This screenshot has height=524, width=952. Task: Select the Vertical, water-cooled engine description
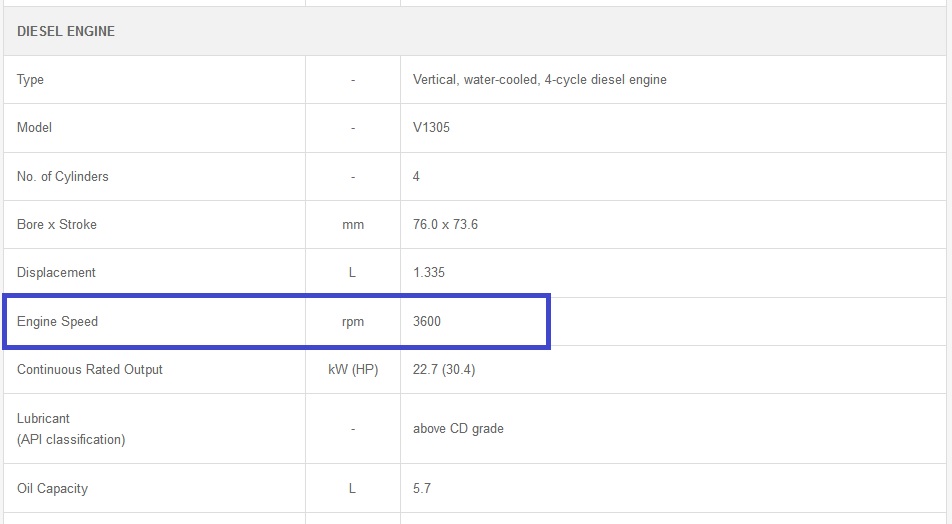click(539, 79)
